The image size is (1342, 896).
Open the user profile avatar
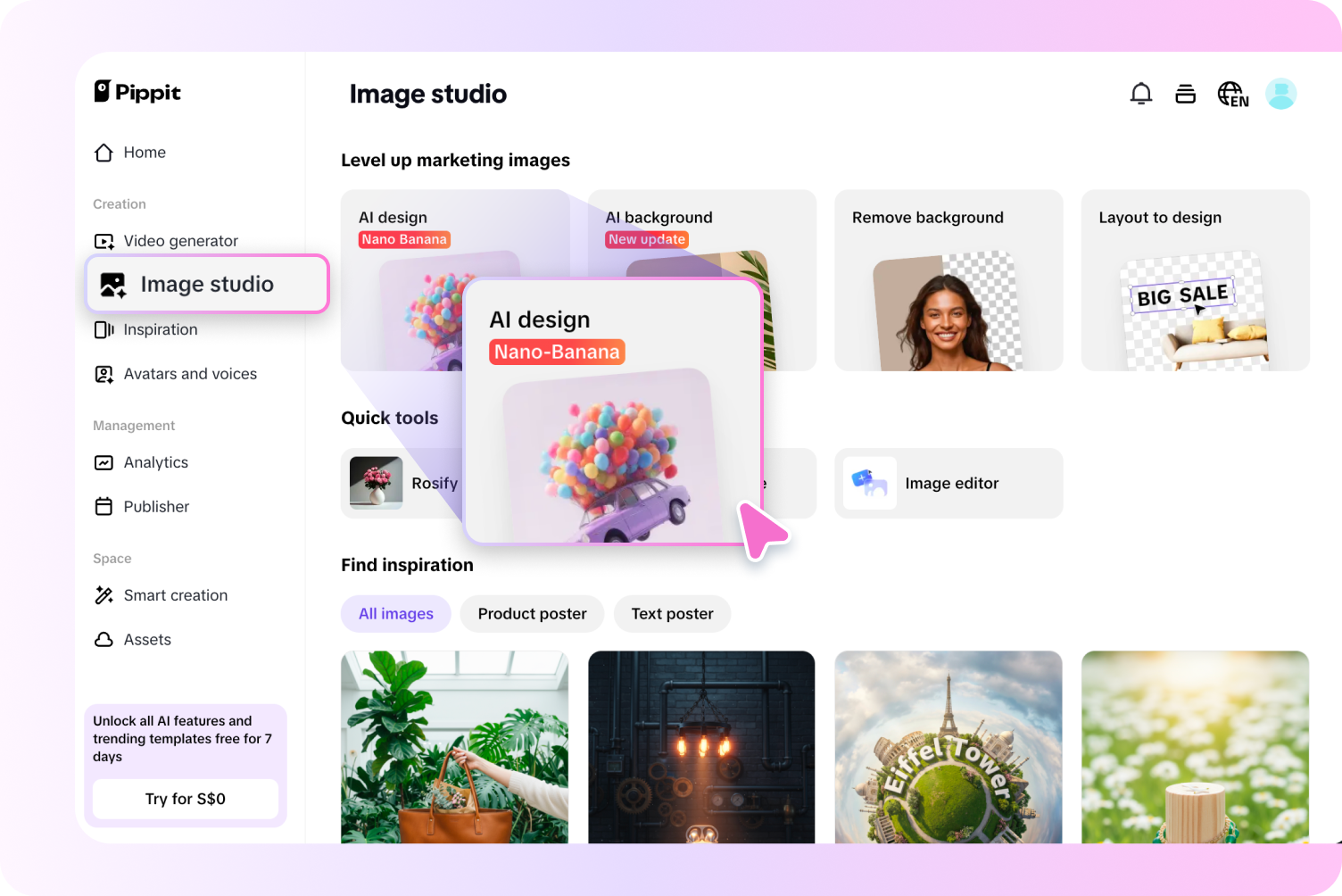(1281, 94)
